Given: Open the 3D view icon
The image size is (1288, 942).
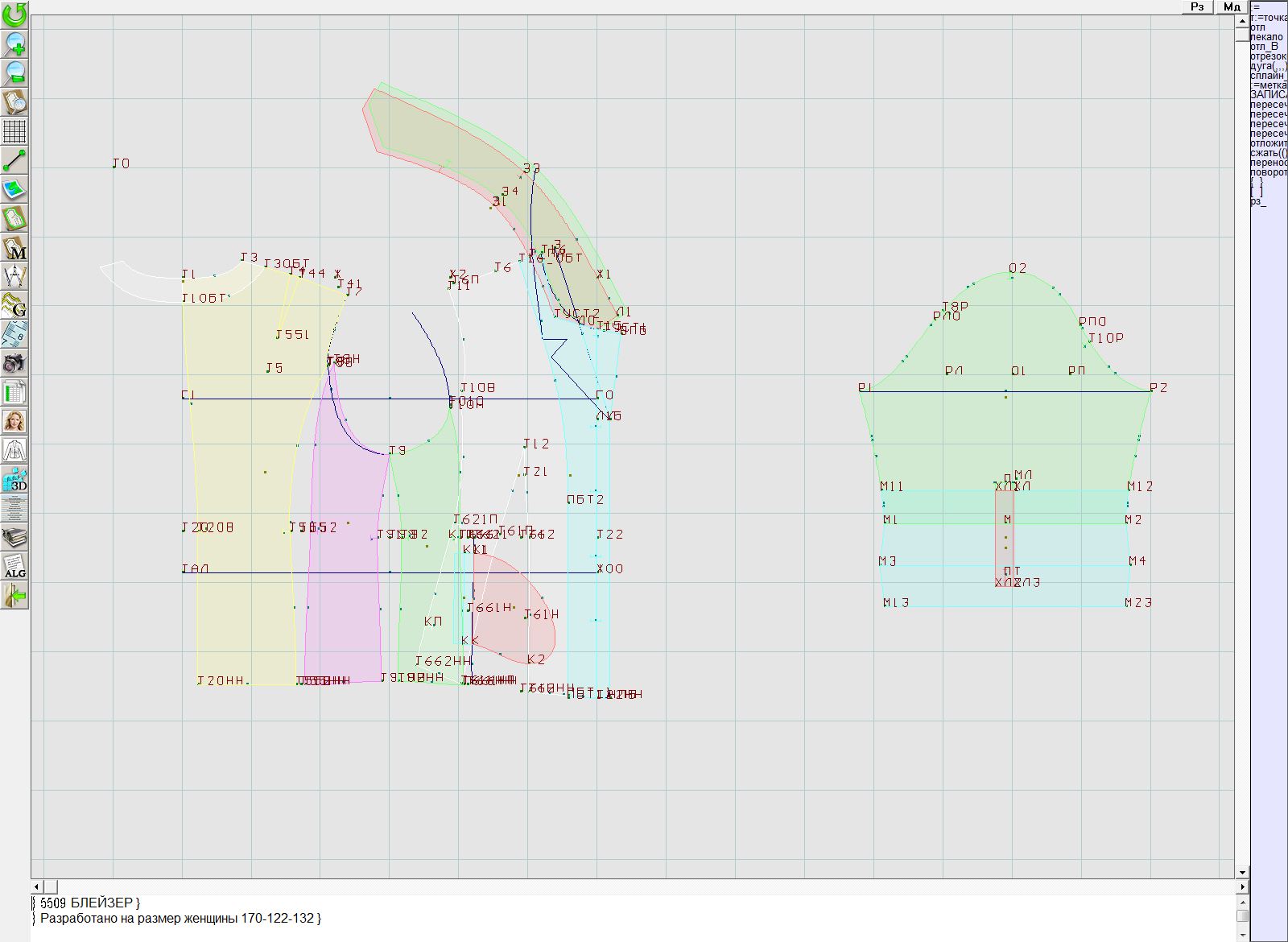Looking at the screenshot, I should tap(14, 480).
